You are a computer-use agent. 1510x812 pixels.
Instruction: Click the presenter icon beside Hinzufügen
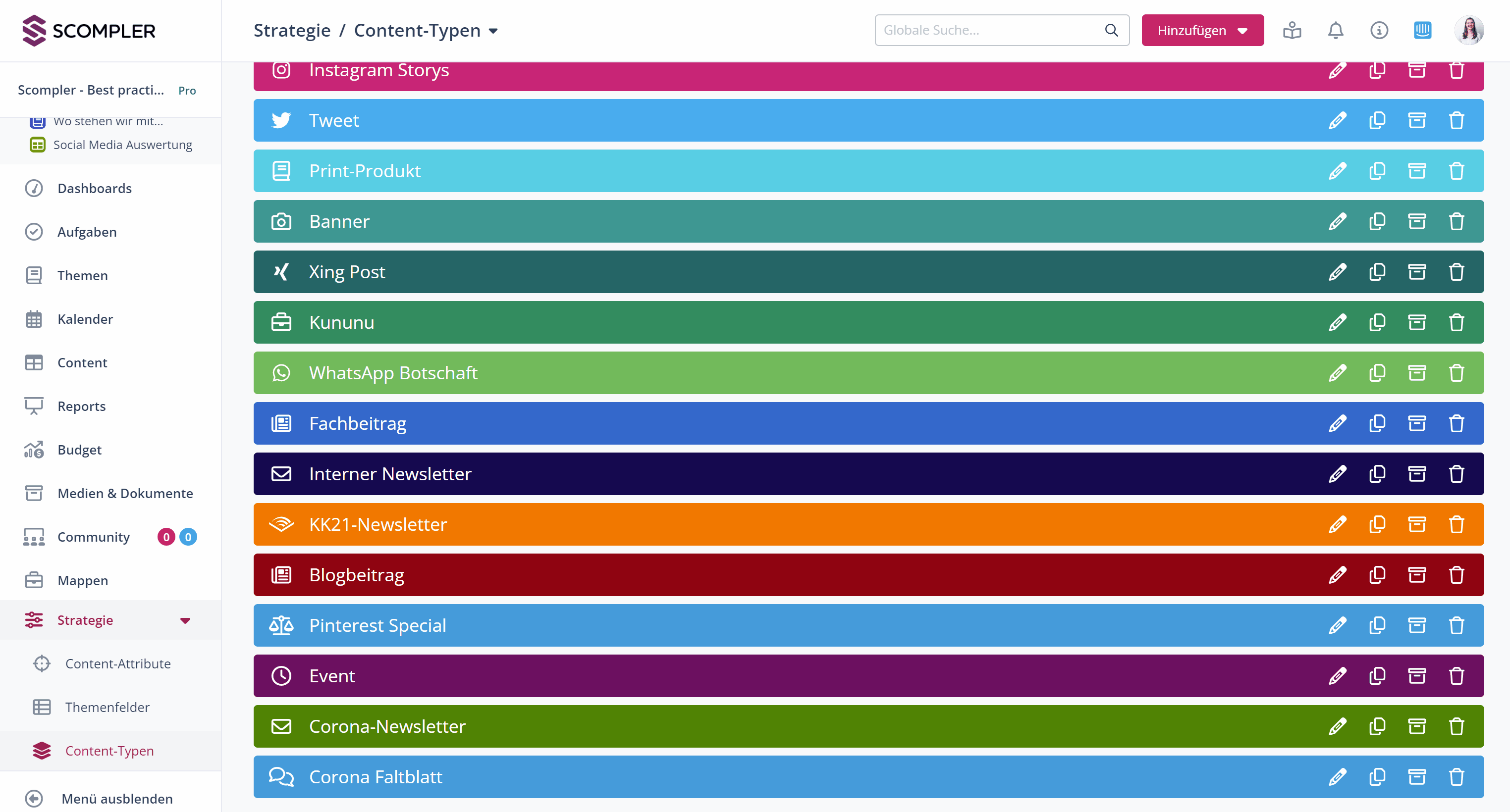tap(1292, 31)
